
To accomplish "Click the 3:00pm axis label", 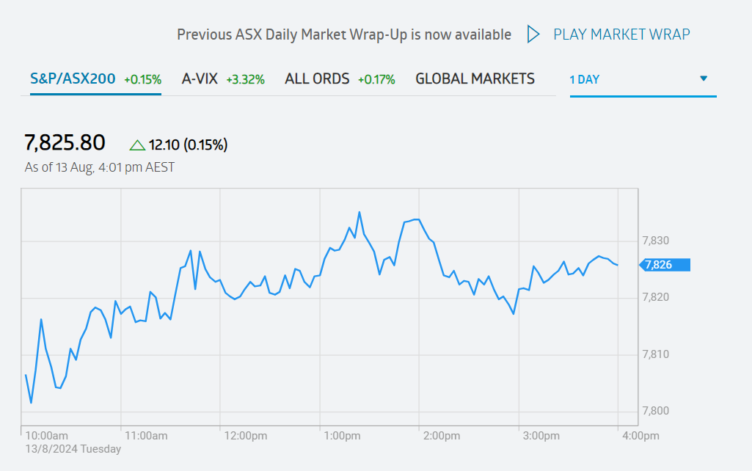I will [x=541, y=436].
